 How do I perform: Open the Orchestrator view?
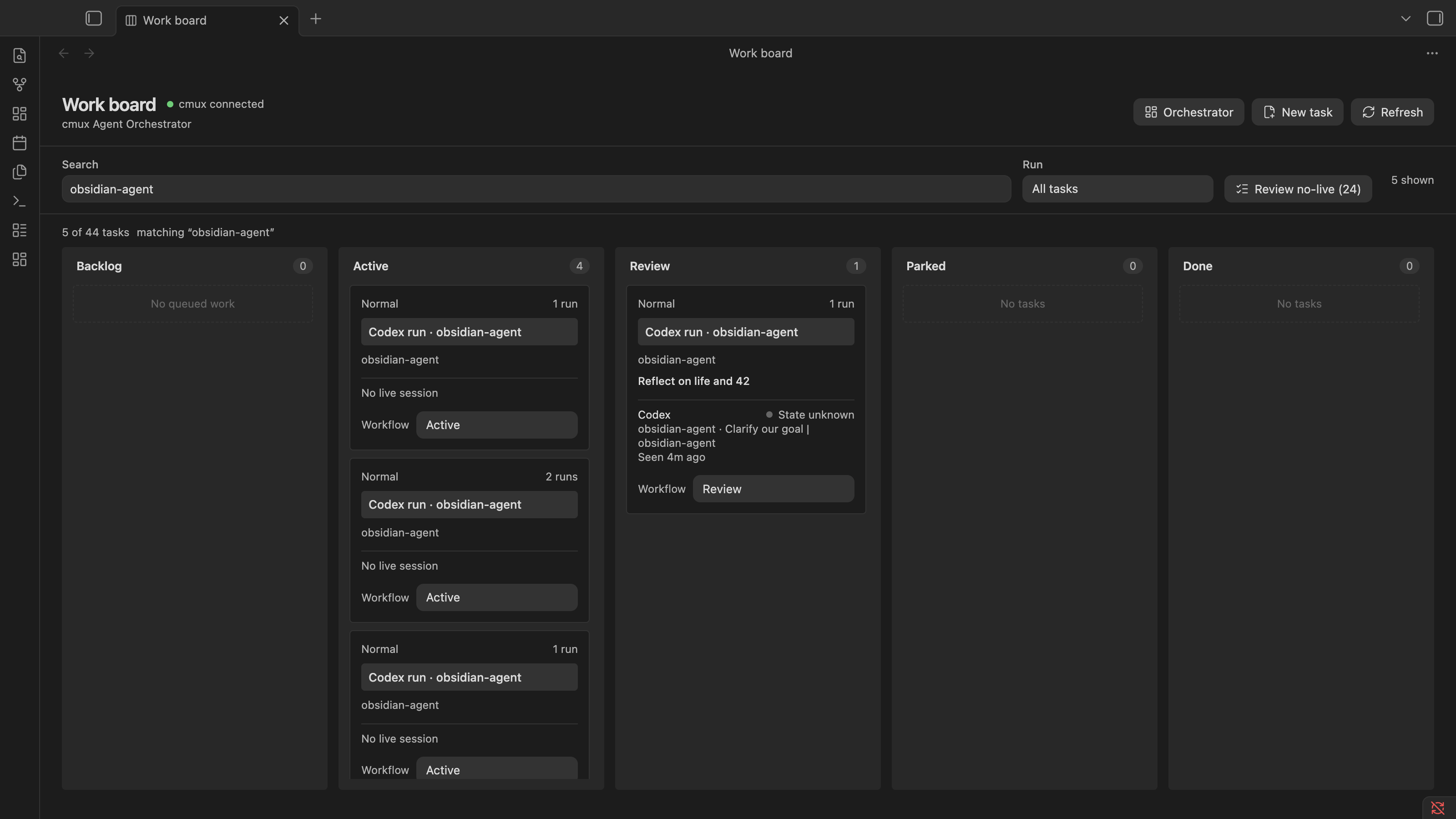click(1188, 112)
